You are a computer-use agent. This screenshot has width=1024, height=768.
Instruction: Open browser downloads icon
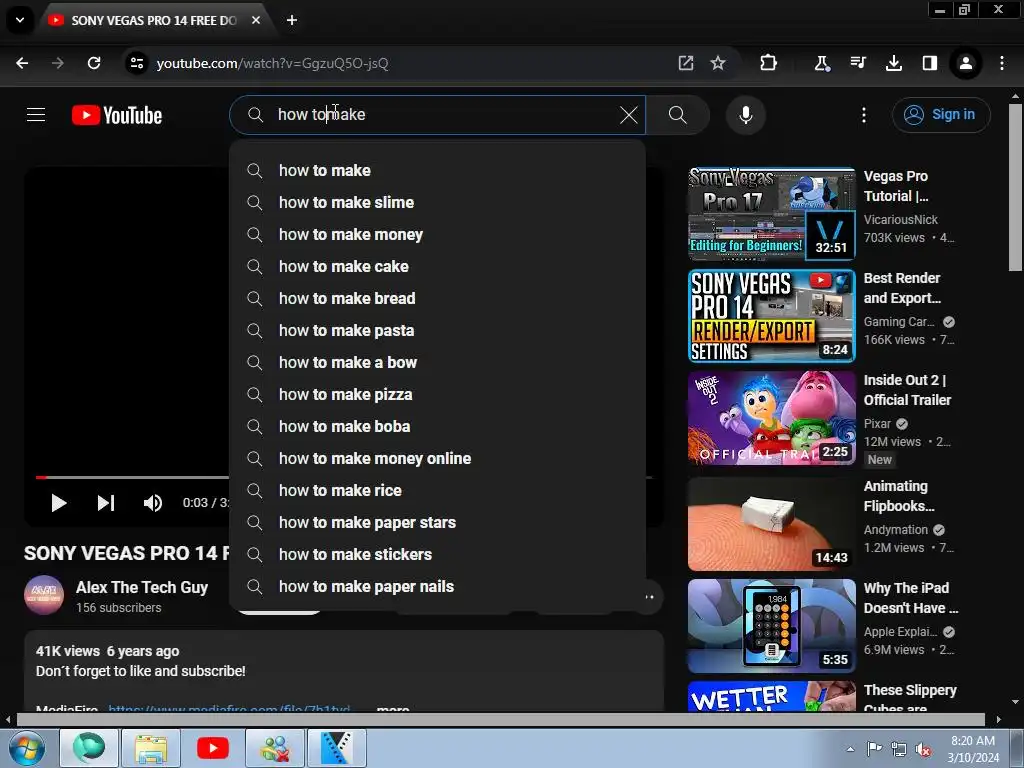point(893,63)
